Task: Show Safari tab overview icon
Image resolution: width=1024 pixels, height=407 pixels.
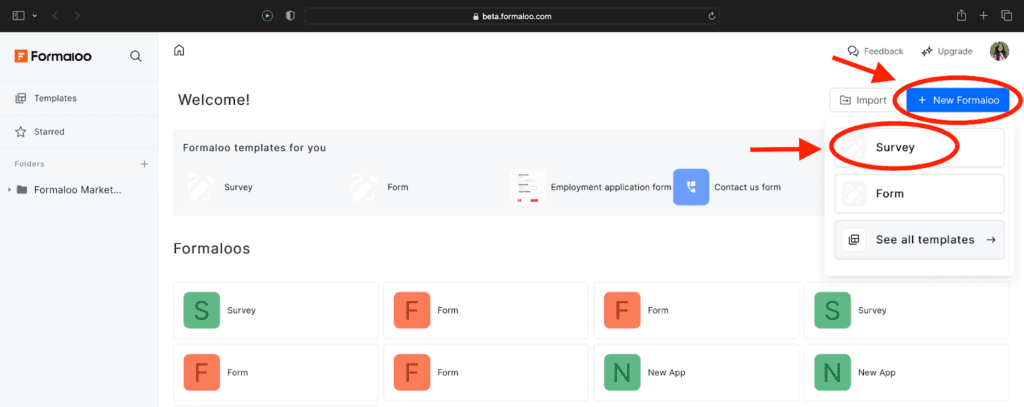Action: coord(1006,15)
